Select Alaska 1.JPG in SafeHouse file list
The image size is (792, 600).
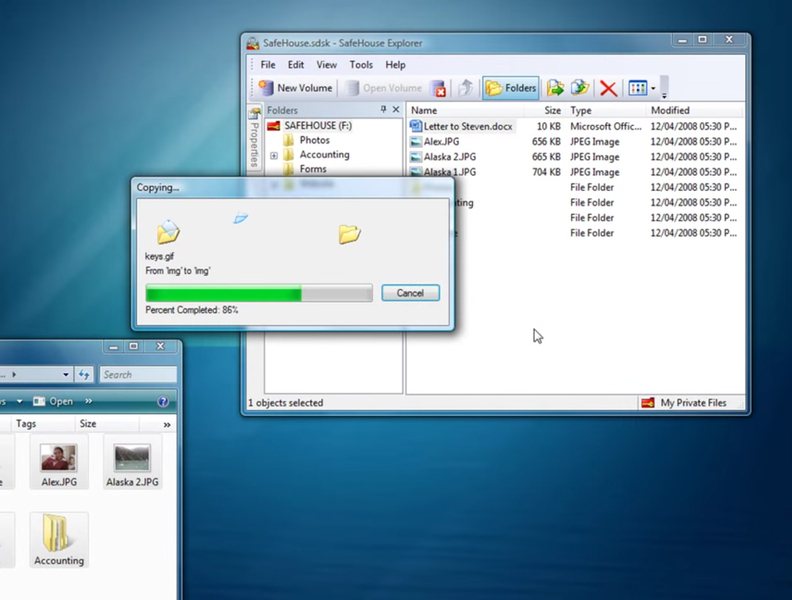pyautogui.click(x=450, y=172)
